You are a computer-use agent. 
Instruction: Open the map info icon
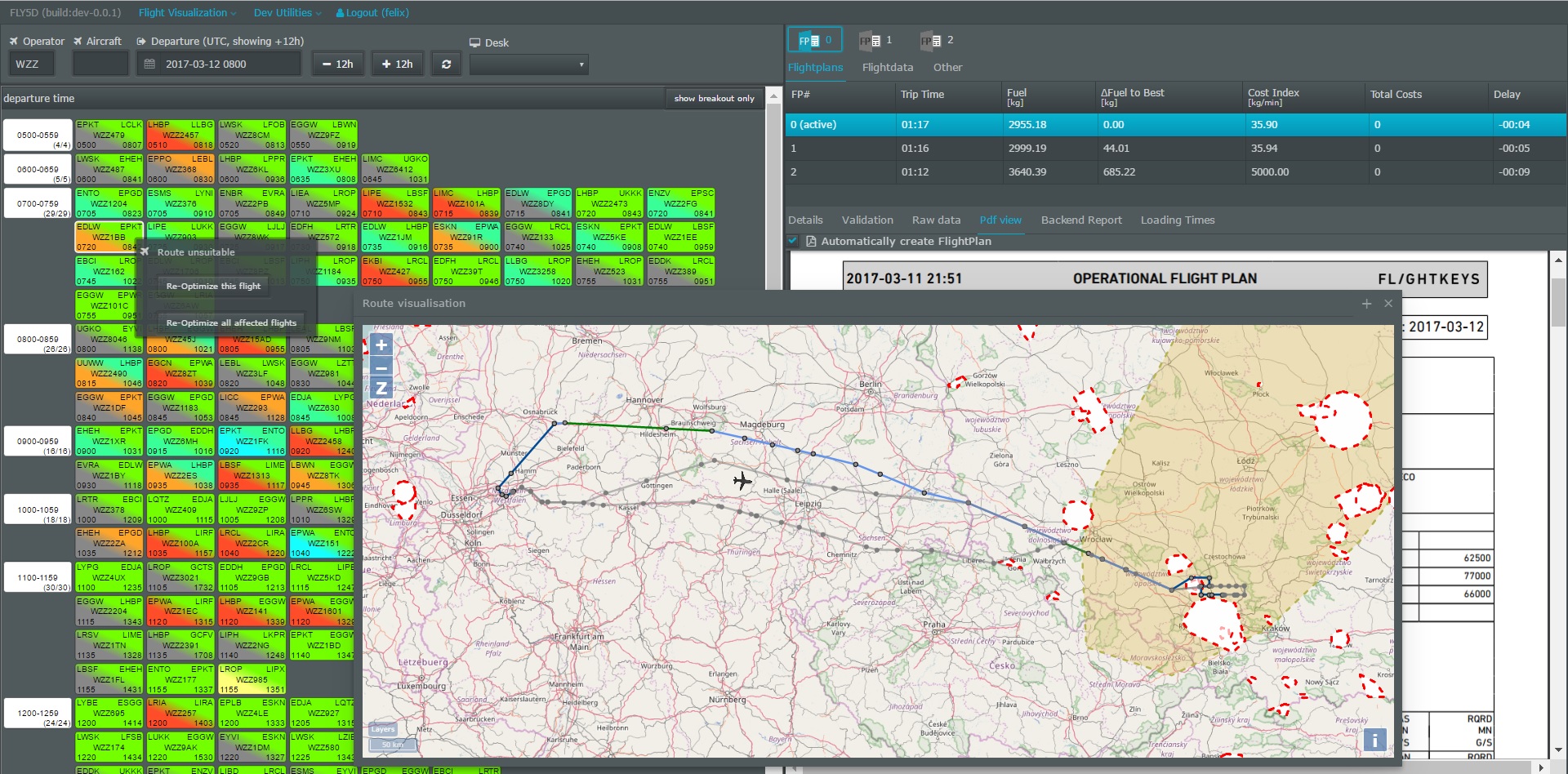tap(1374, 740)
